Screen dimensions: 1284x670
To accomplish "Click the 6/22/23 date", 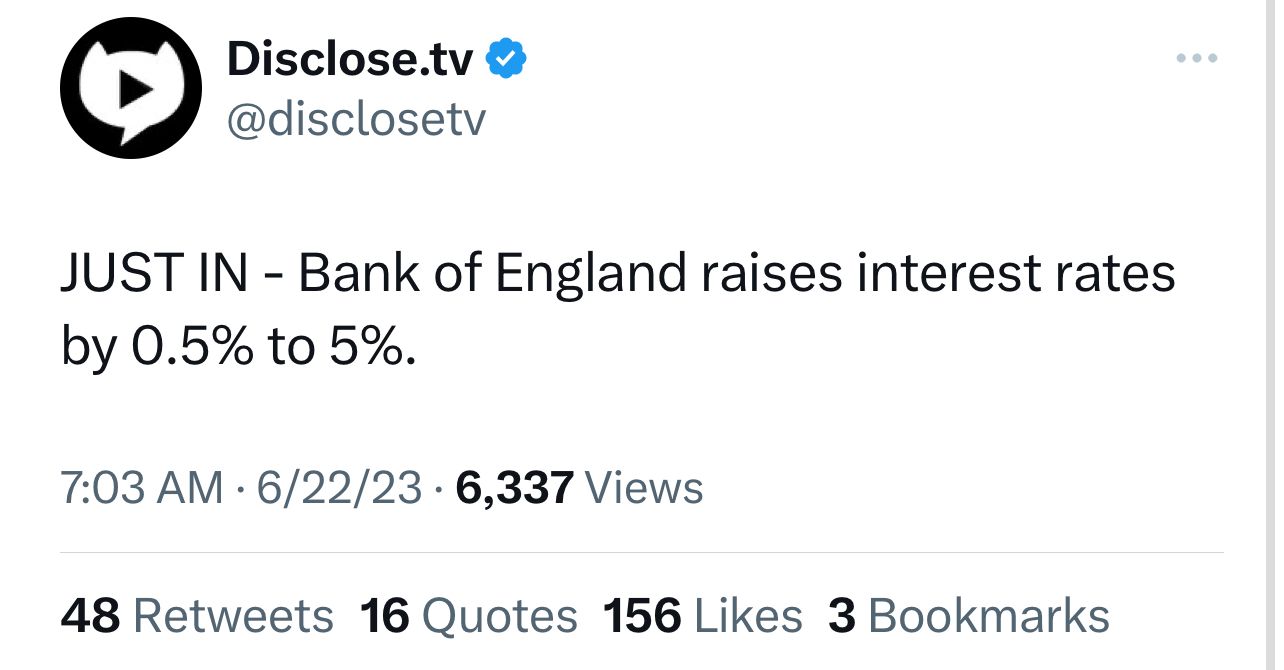I will (x=339, y=488).
